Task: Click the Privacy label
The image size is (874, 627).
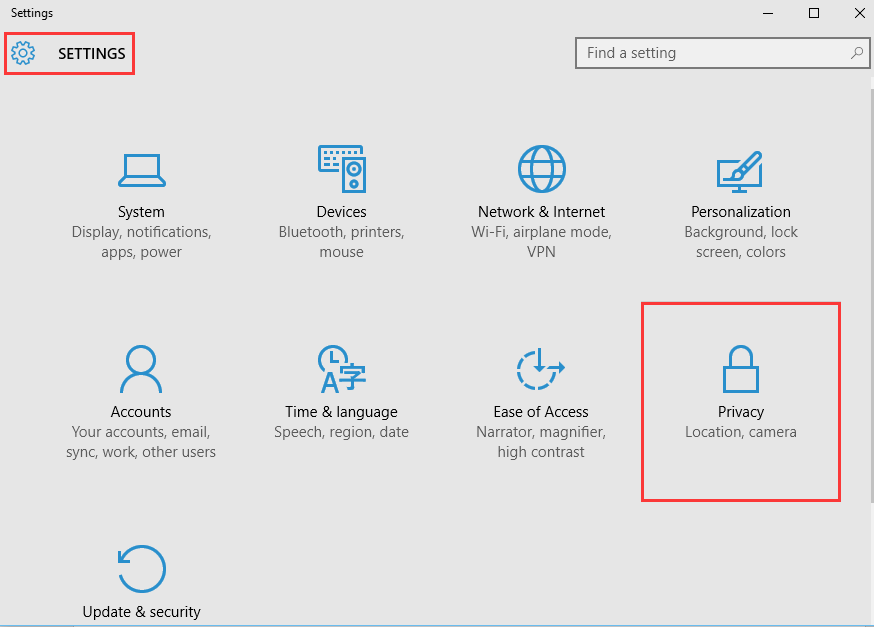Action: [741, 412]
